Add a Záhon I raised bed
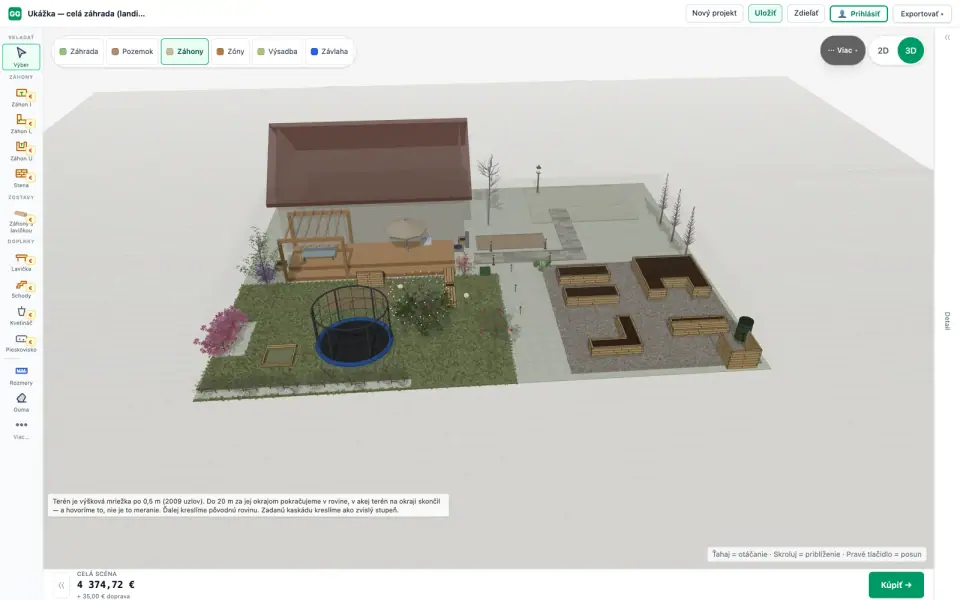The height and width of the screenshot is (600, 960). coord(21,97)
